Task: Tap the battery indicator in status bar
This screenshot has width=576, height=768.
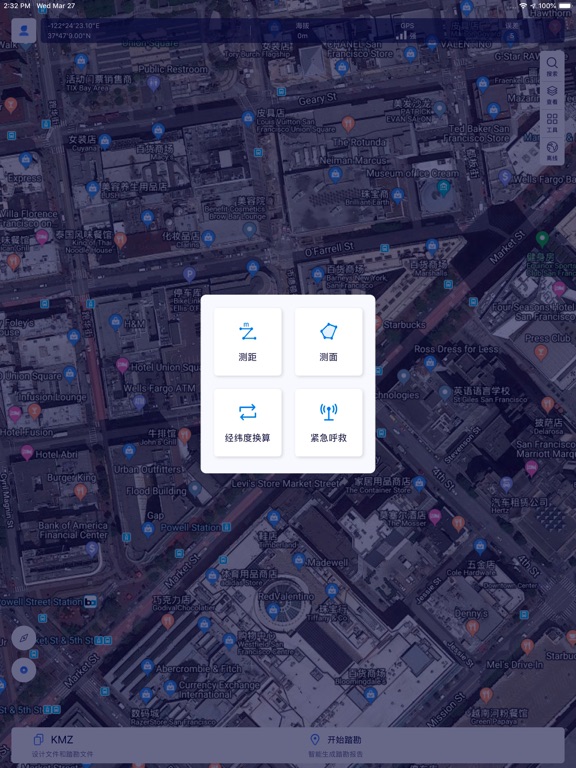Action: pyautogui.click(x=563, y=5)
